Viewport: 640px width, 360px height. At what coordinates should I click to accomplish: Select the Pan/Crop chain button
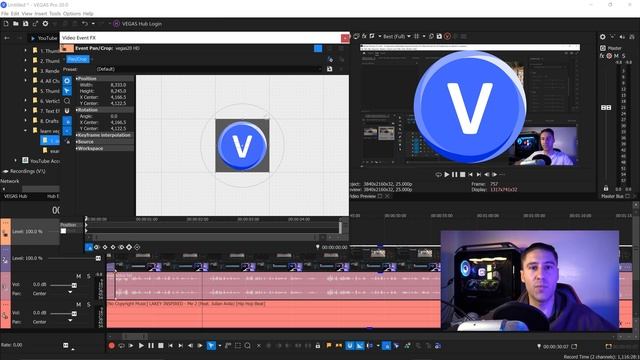point(78,59)
